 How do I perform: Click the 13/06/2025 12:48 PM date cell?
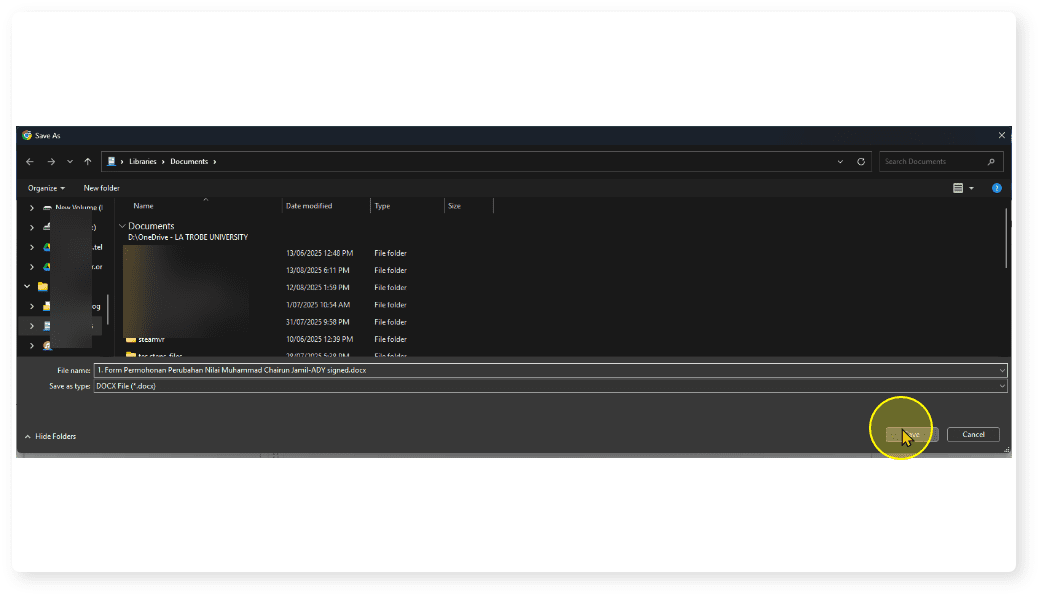pos(320,253)
